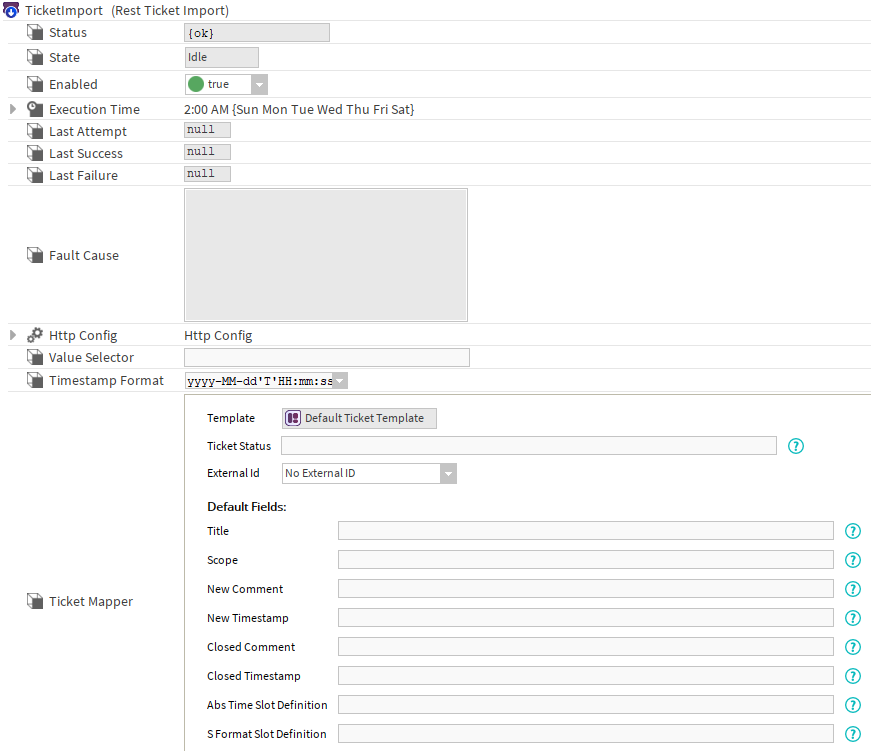Click the Last Failure property icon
Image resolution: width=871 pixels, height=751 pixels.
35,176
